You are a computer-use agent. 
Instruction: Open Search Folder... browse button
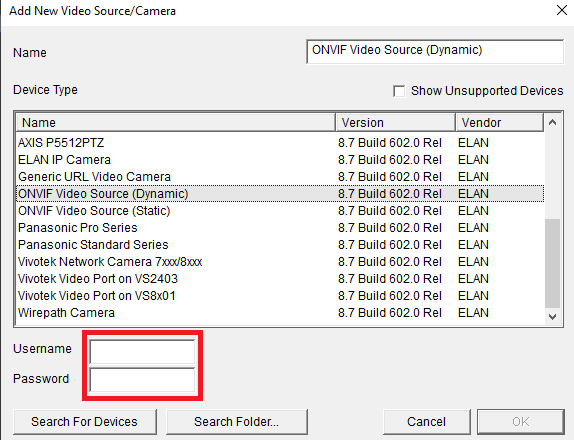coord(236,422)
